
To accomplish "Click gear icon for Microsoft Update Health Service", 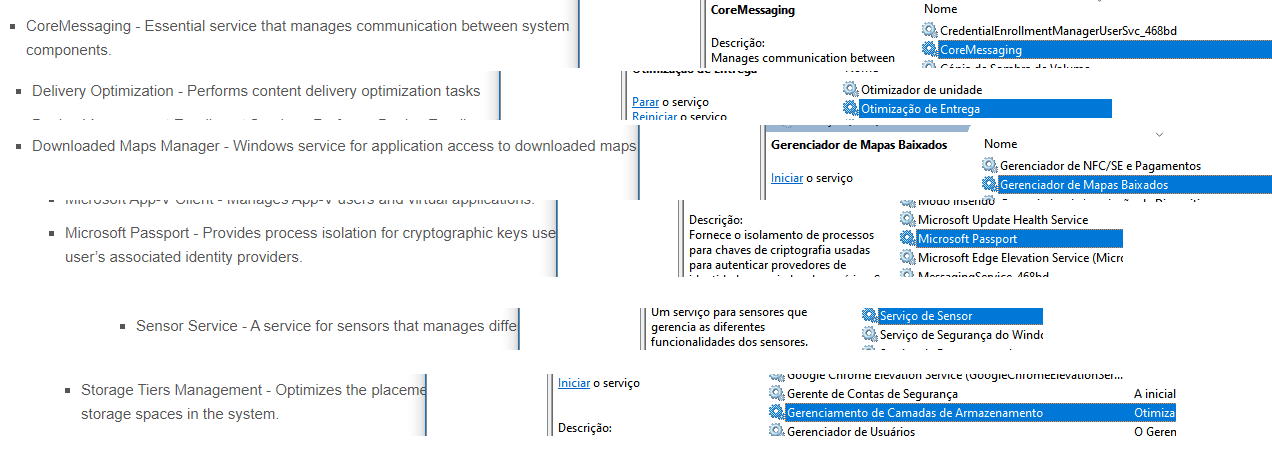I will [908, 219].
